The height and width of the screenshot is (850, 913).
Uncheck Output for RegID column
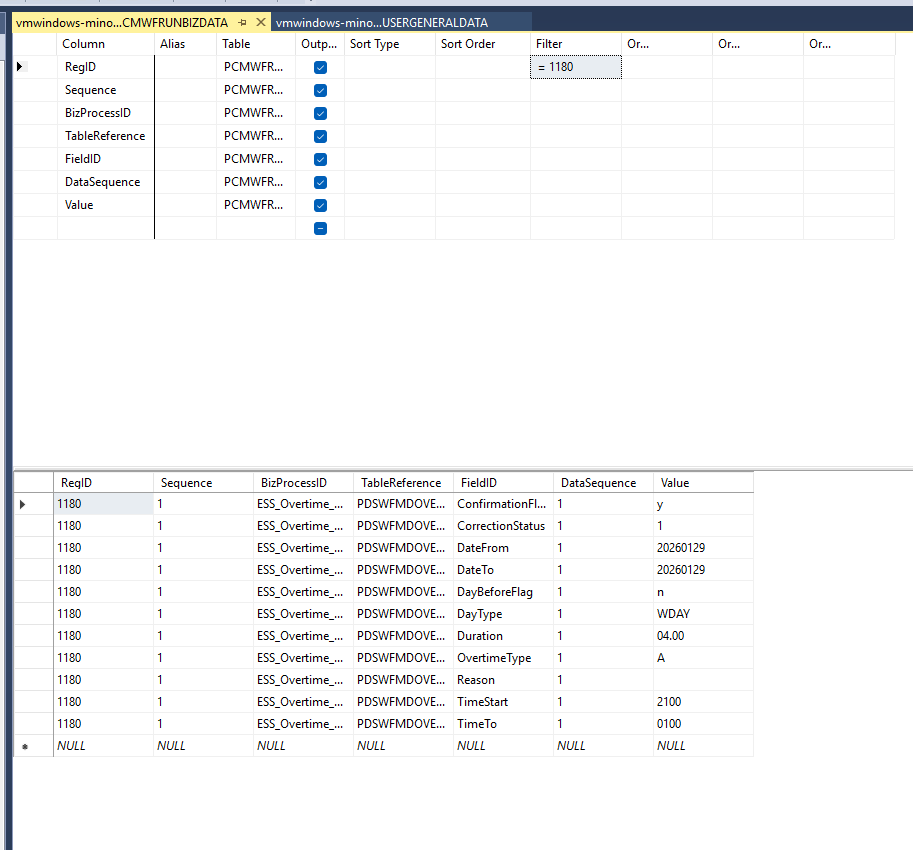[320, 67]
